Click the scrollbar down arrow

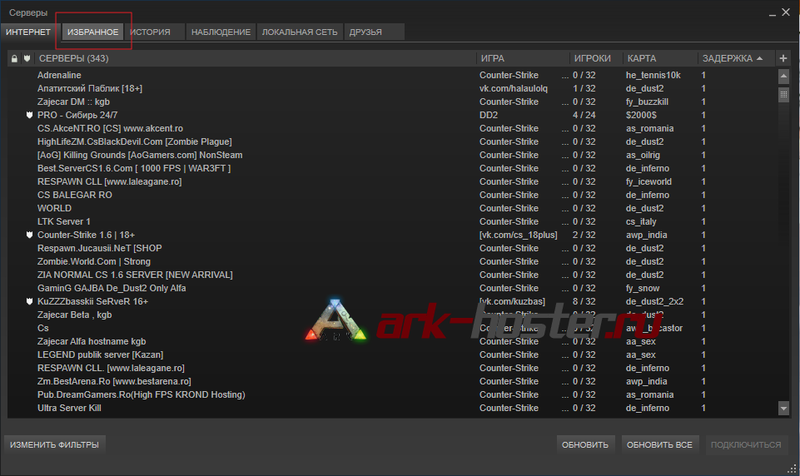click(784, 408)
